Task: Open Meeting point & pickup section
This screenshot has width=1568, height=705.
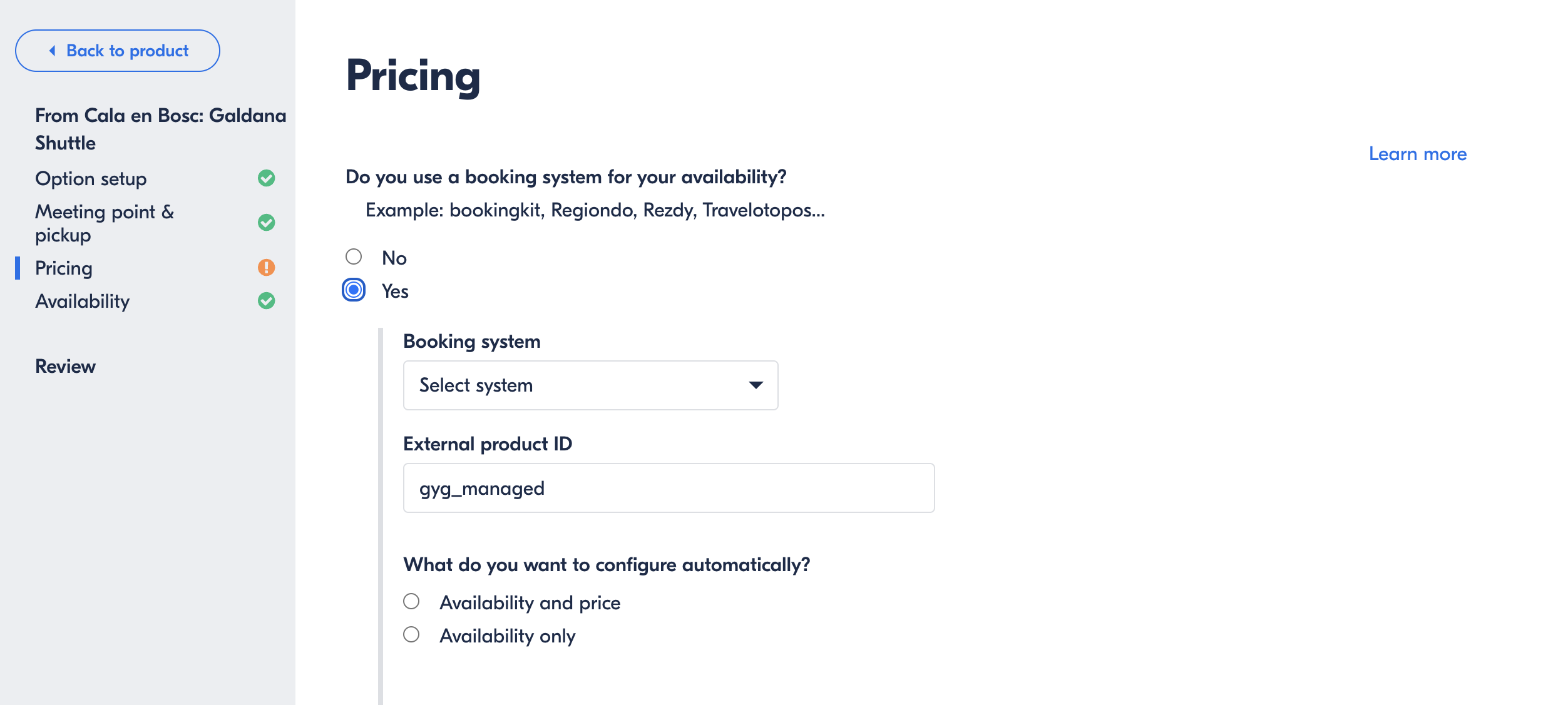Action: [x=105, y=223]
